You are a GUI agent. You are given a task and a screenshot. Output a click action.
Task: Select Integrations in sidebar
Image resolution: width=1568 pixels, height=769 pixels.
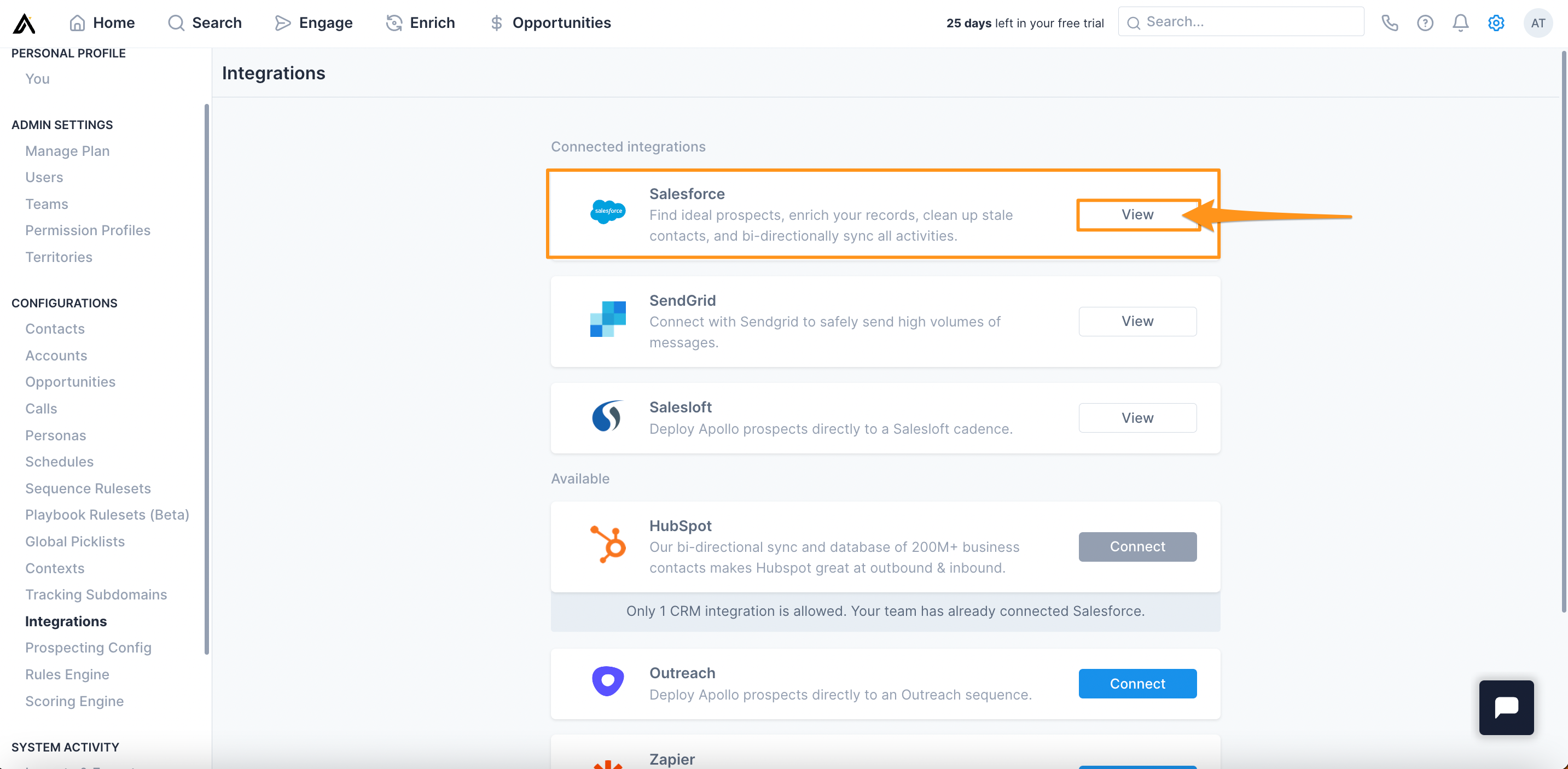click(66, 621)
